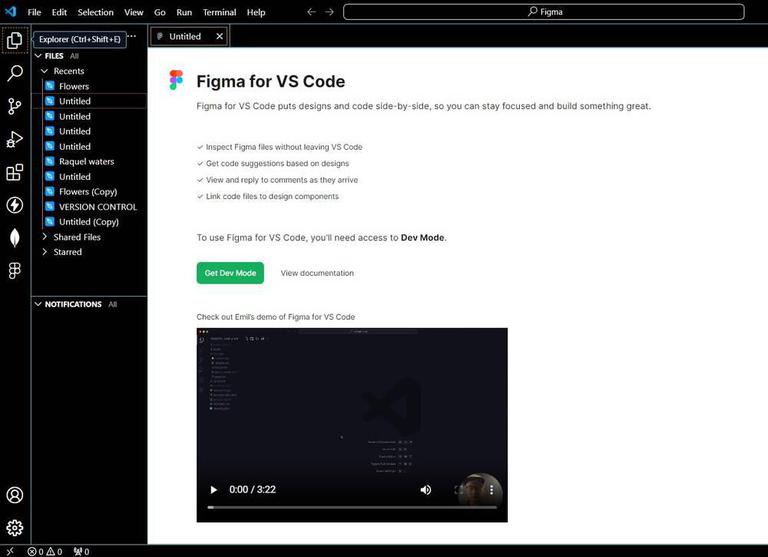This screenshot has width=768, height=557.
Task: Open the Search view in activity bar
Action: point(15,73)
